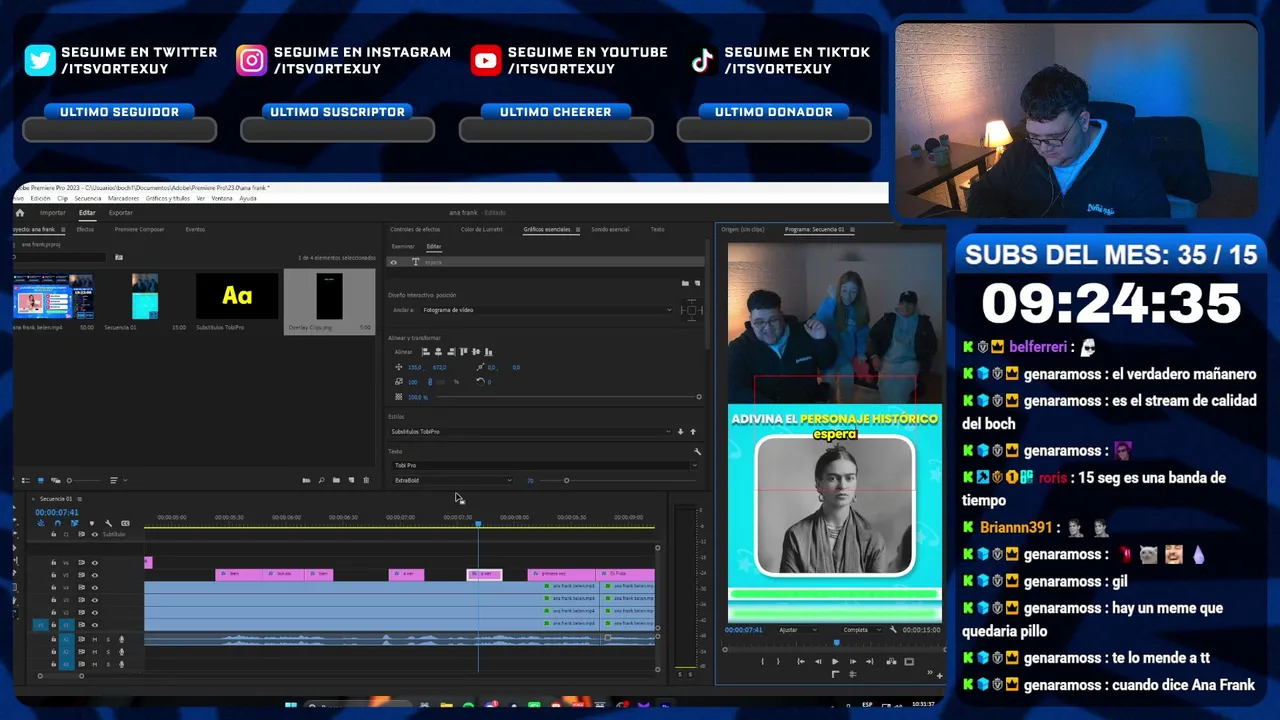This screenshot has height=720, width=1280.
Task: Click the new bin folder icon in Project panel
Action: 336,480
